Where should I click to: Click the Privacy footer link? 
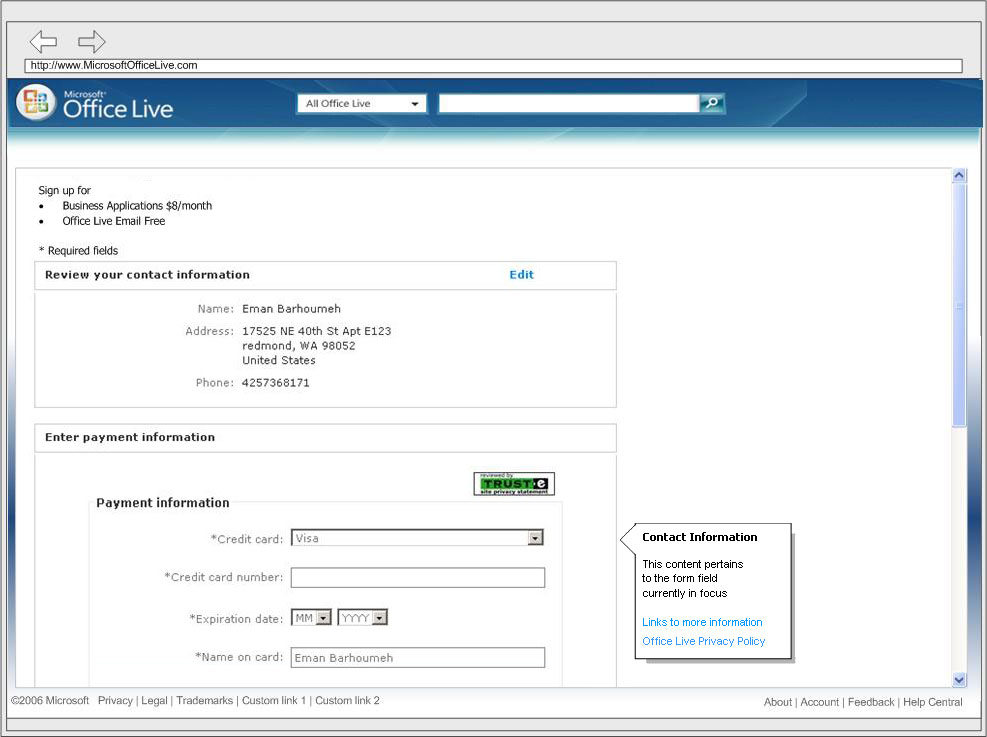pos(115,700)
